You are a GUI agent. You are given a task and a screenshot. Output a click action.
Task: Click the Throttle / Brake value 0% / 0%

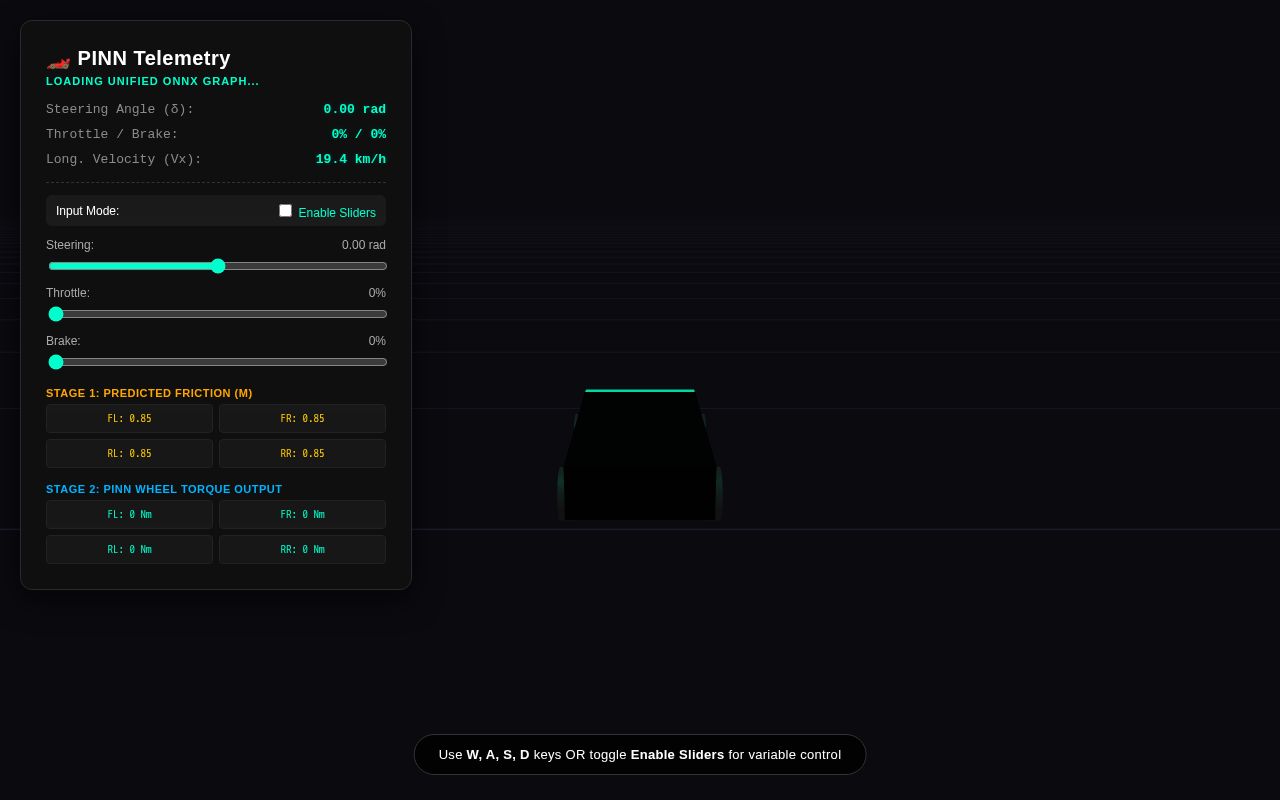pos(358,134)
